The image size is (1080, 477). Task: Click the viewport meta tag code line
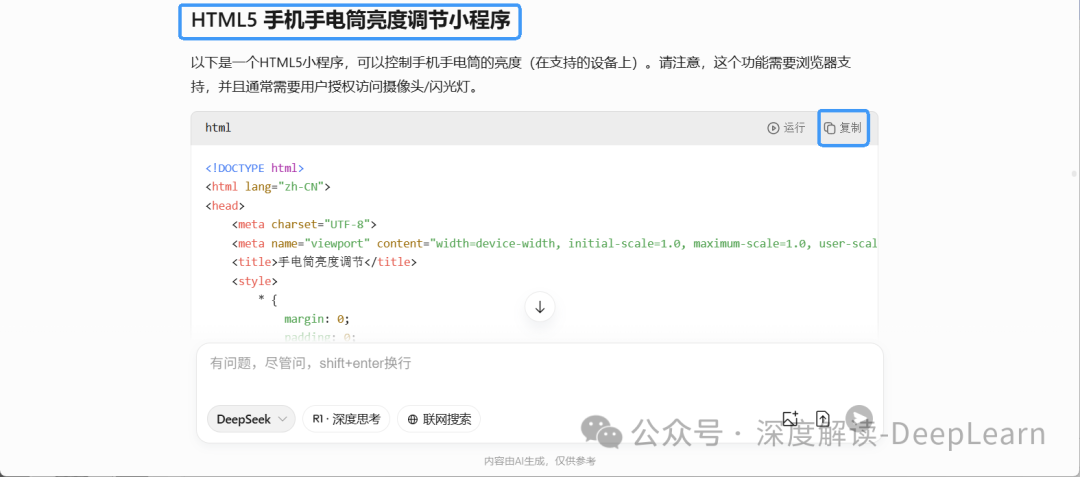point(554,243)
